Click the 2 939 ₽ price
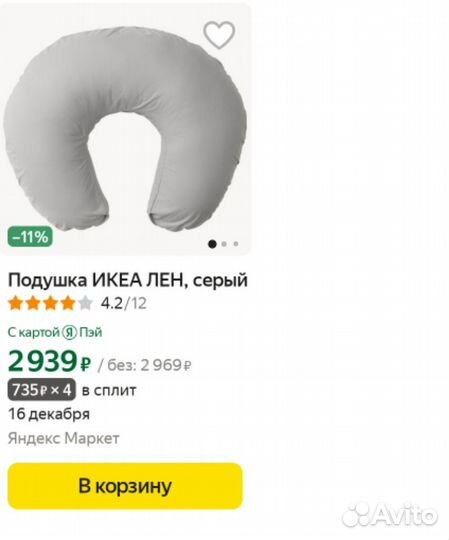This screenshot has width=449, height=540. point(50,361)
